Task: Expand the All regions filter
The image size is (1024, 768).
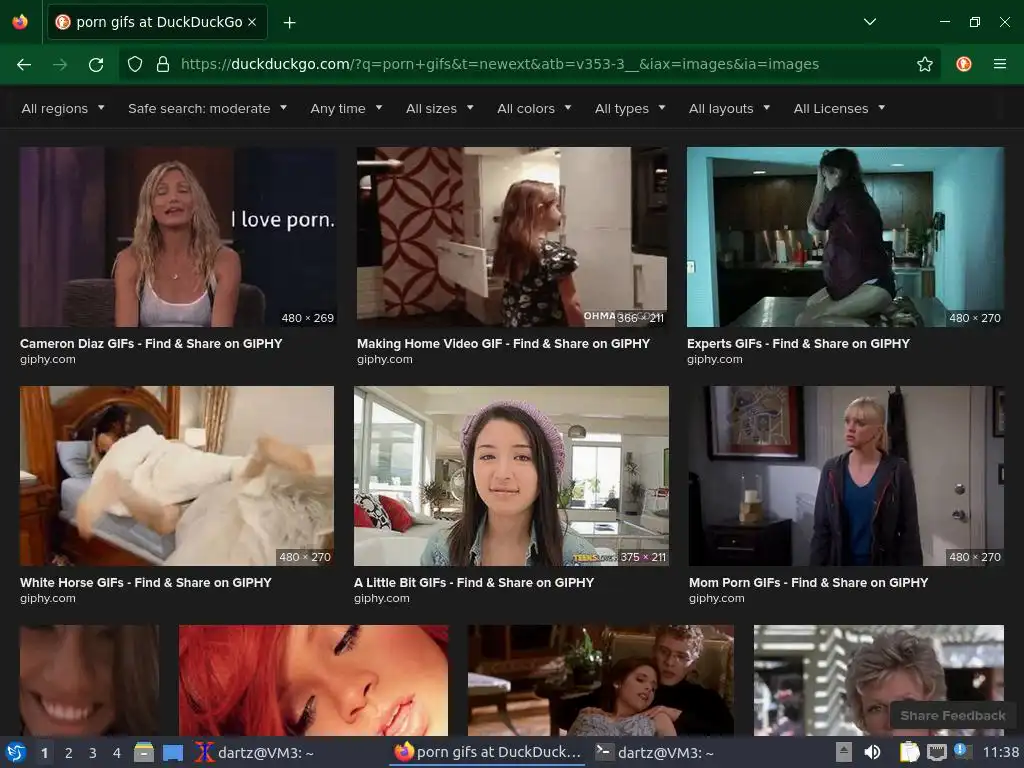Action: (x=63, y=108)
